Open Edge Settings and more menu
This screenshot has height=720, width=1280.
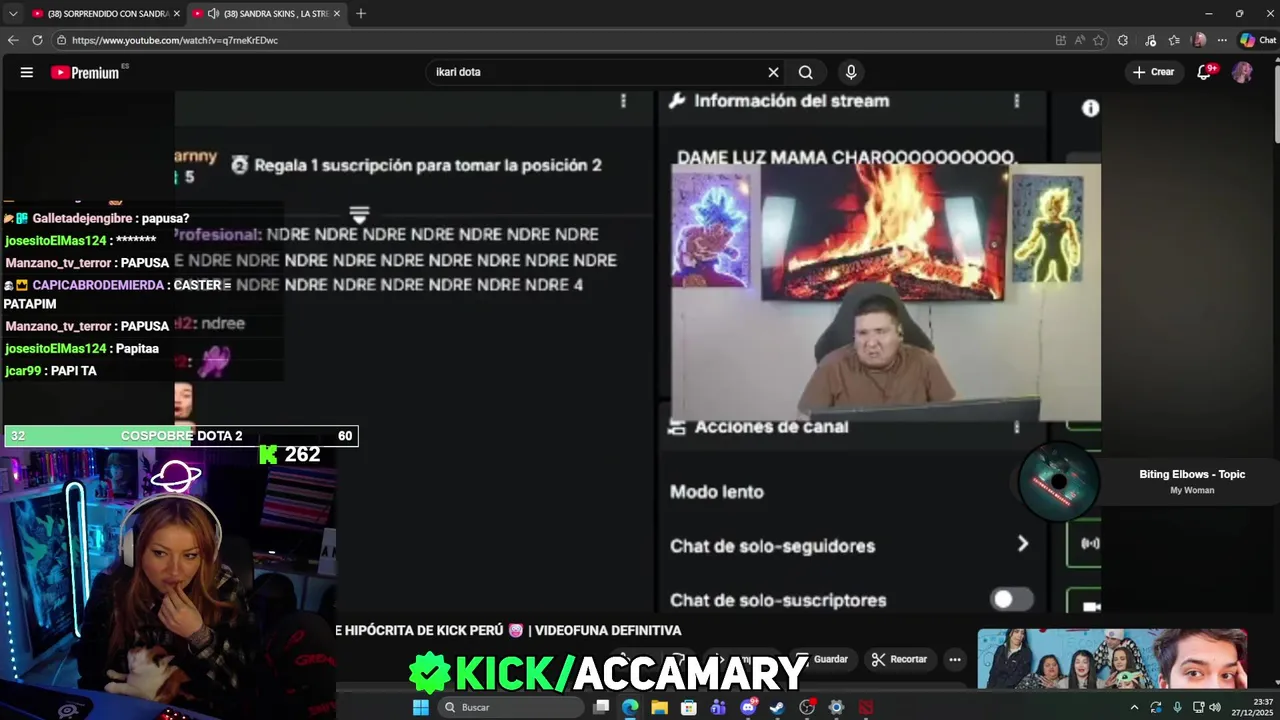coord(1222,40)
